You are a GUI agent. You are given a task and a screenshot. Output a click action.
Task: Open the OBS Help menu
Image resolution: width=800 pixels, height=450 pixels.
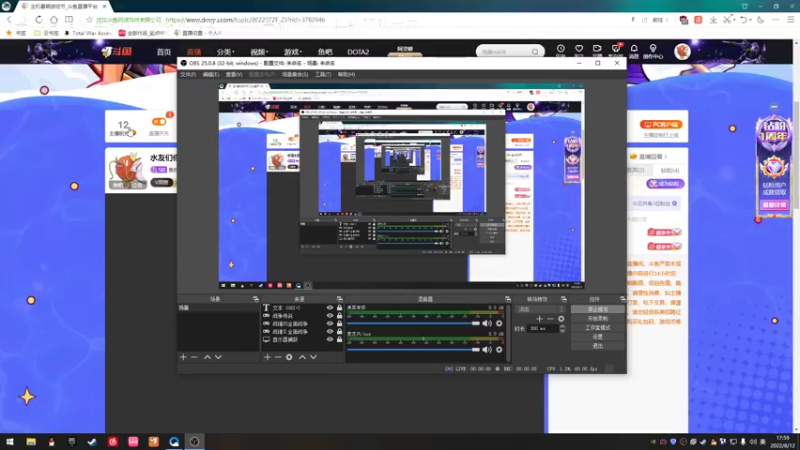(x=346, y=74)
